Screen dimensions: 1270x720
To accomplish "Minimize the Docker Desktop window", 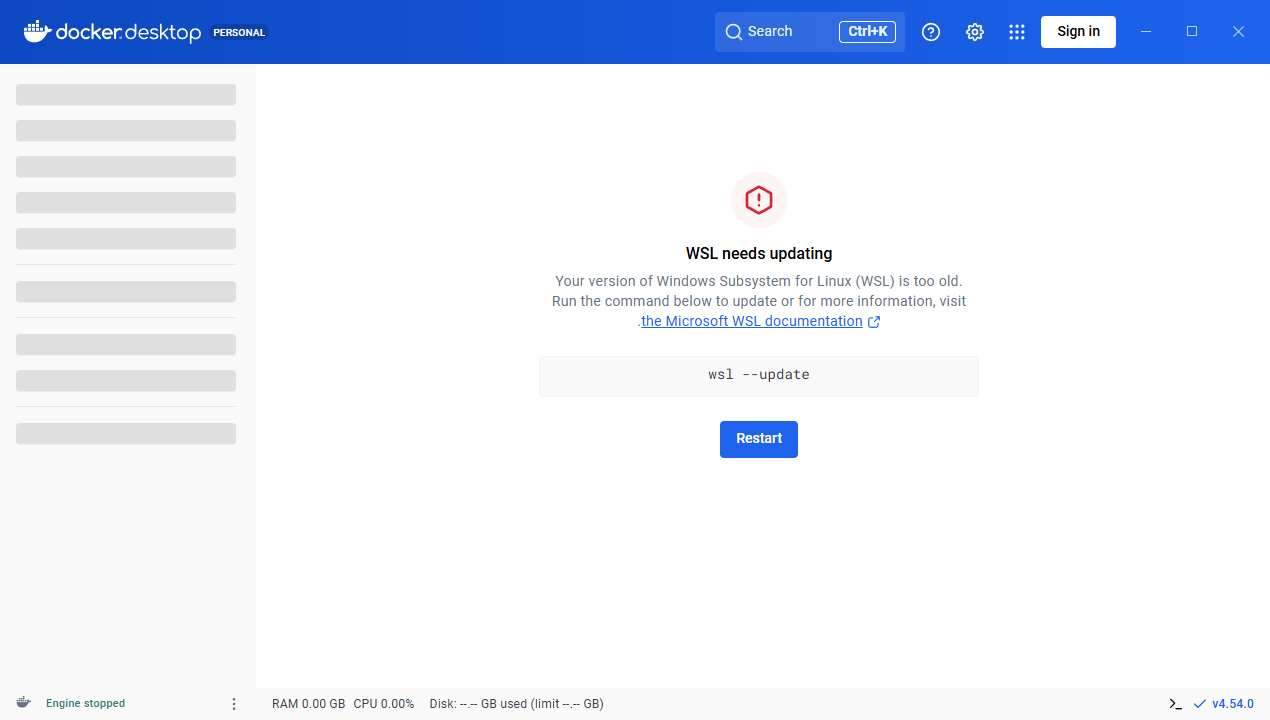I will [1146, 32].
